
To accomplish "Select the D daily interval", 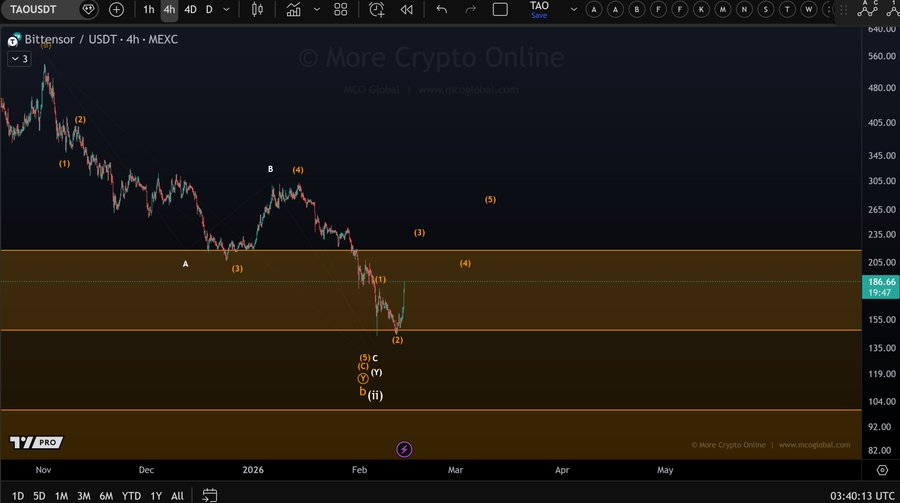I will pyautogui.click(x=209, y=10).
